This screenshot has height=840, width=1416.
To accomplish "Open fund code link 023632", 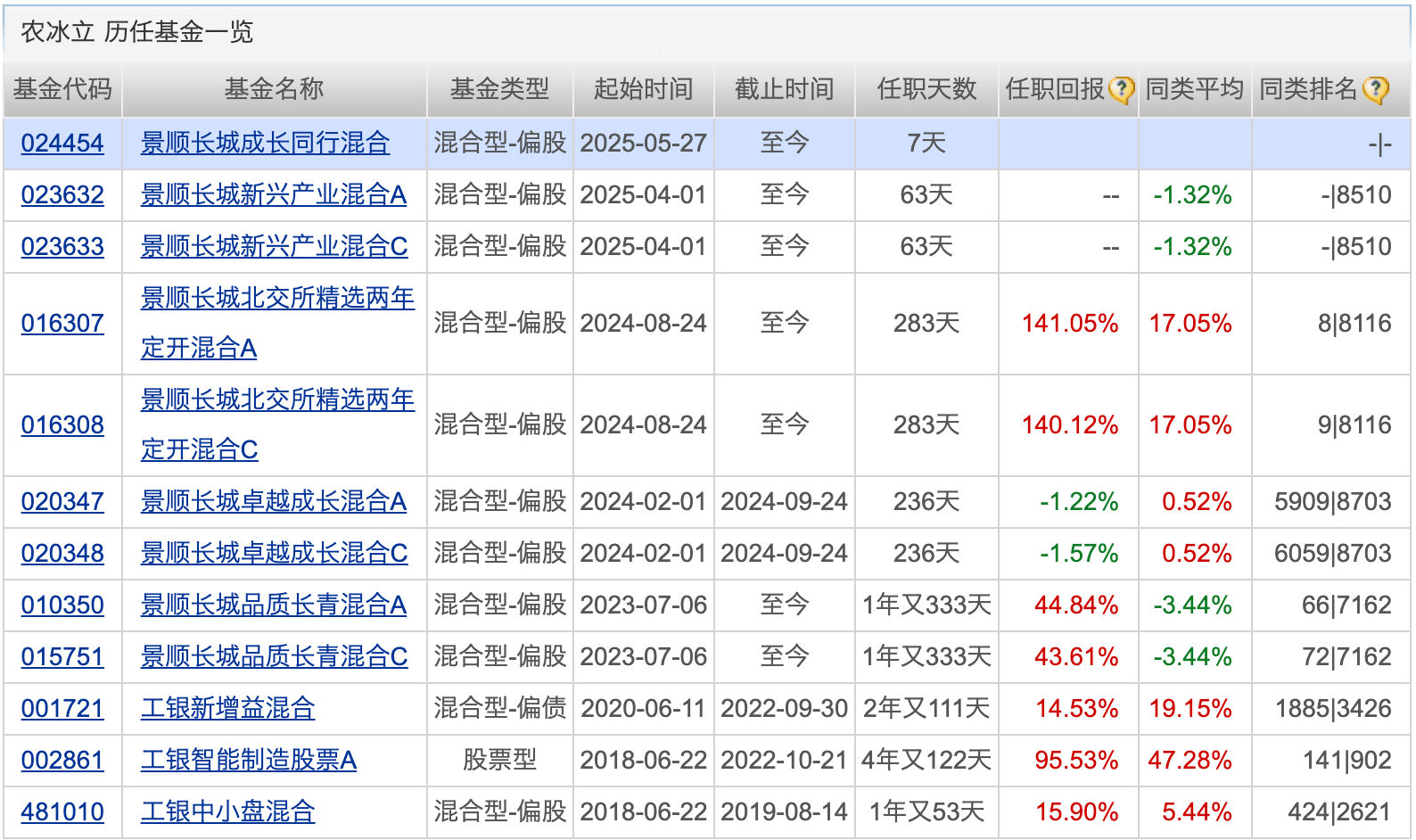I will click(x=62, y=195).
